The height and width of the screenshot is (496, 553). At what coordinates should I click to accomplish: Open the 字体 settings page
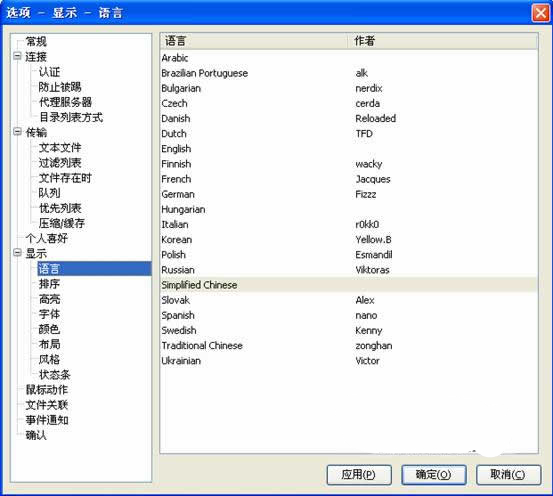coord(49,314)
